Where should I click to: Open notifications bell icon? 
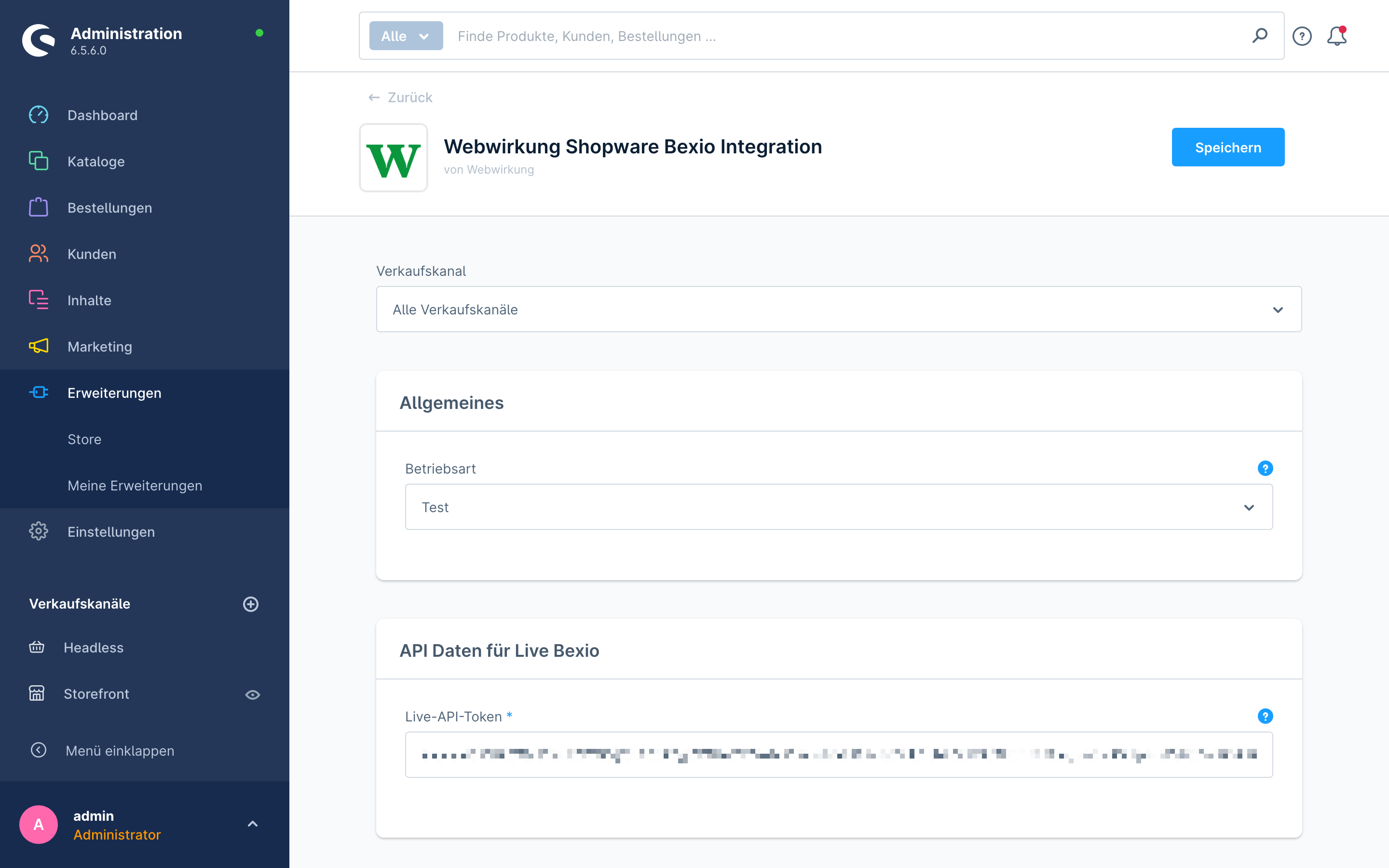point(1337,36)
